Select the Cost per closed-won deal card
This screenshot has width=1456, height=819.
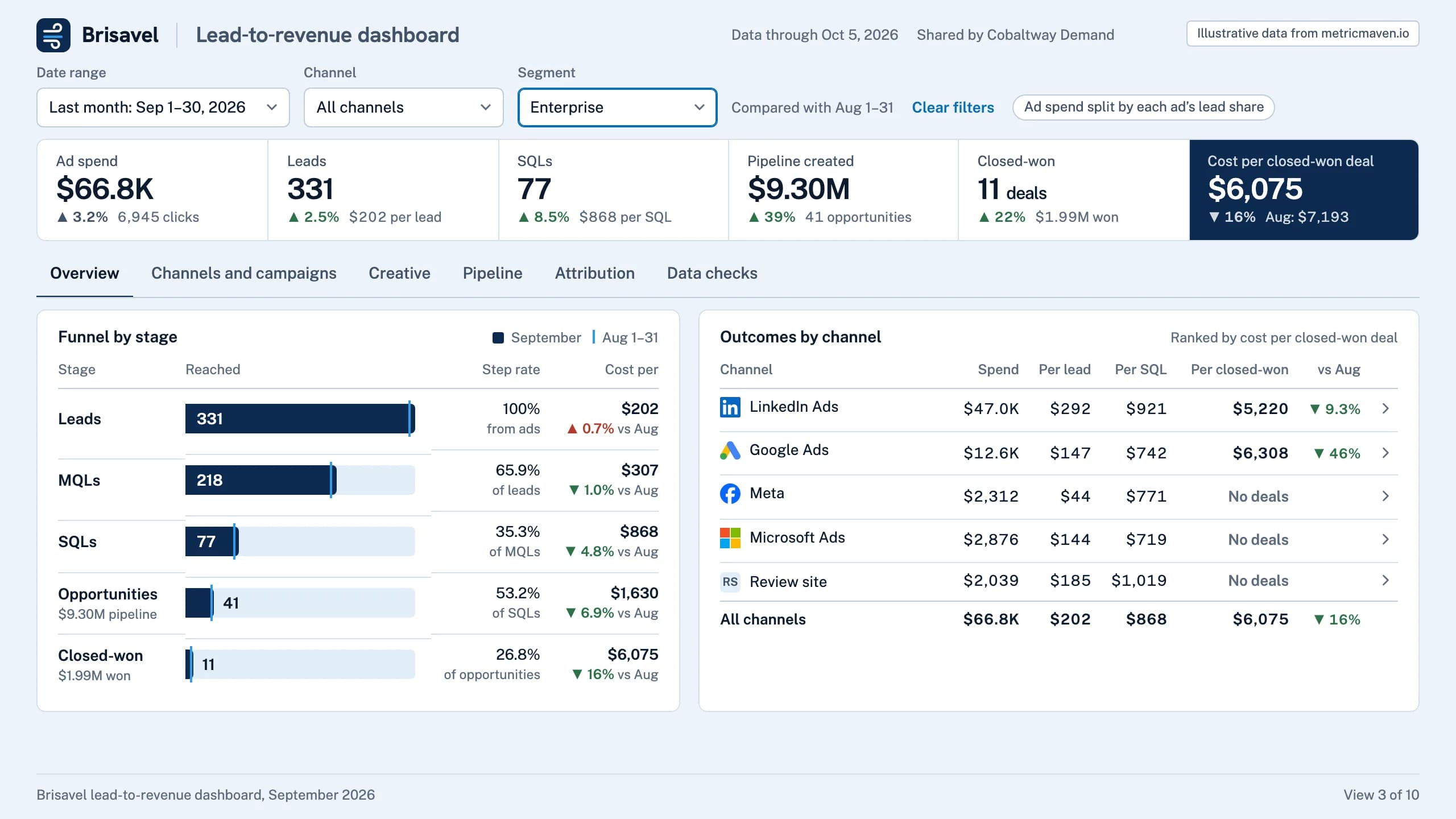[1304, 190]
